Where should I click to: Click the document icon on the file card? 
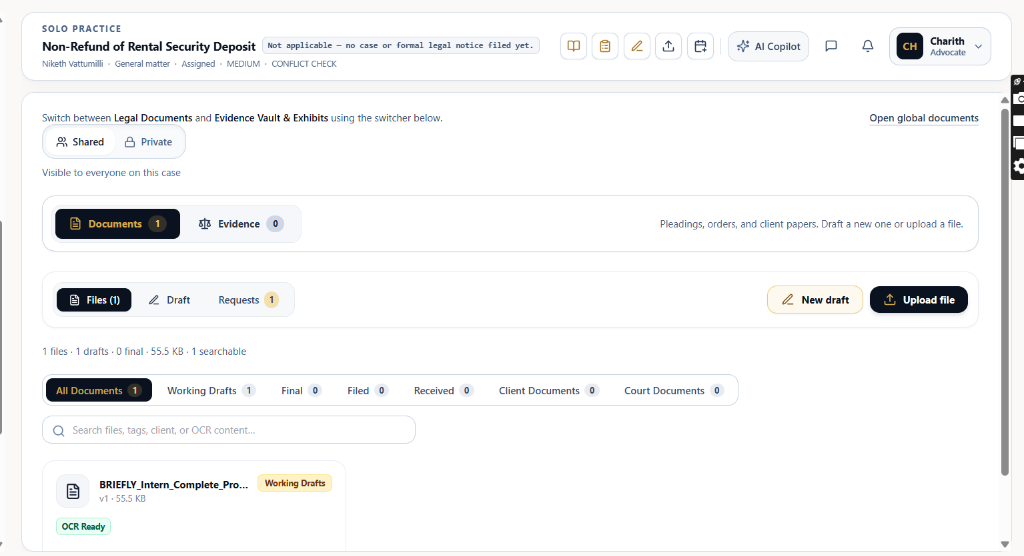point(72,491)
